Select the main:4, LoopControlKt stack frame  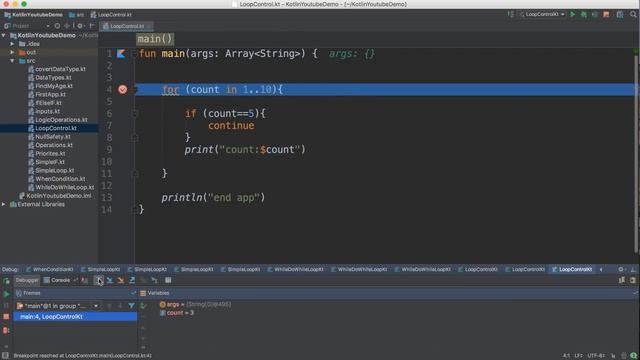(75, 317)
